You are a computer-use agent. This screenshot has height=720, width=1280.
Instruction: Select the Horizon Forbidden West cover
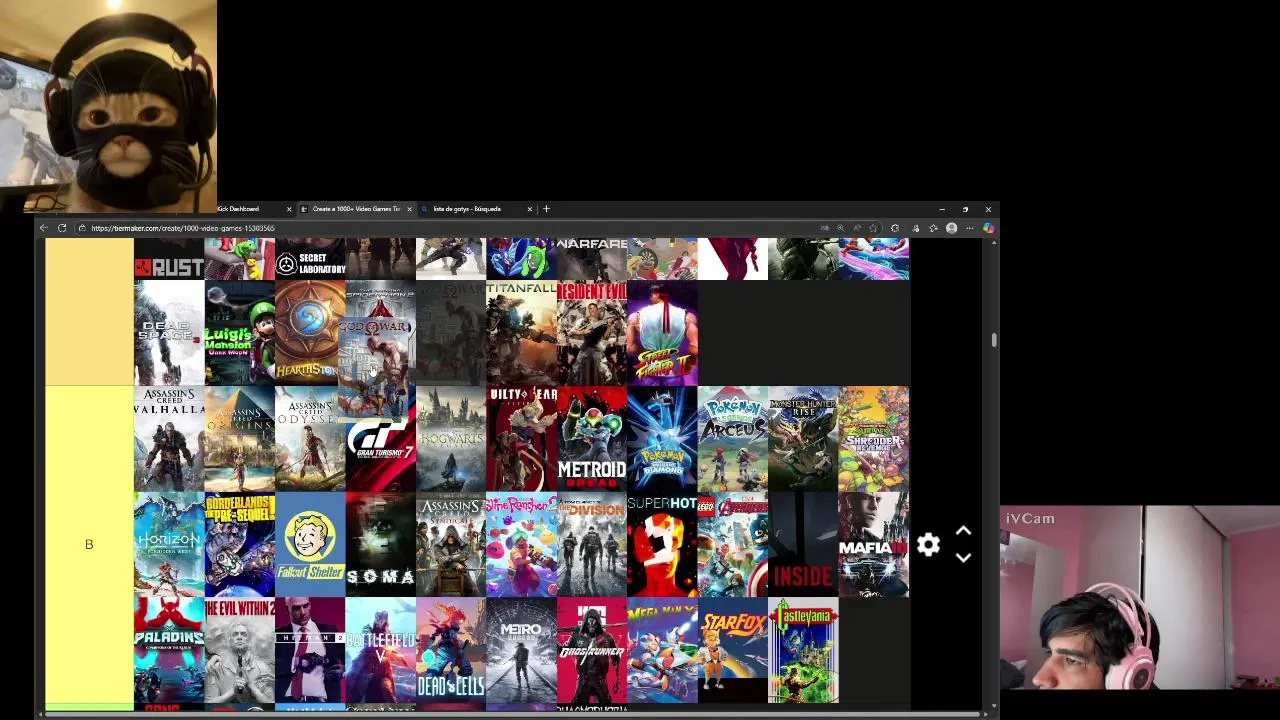(x=169, y=545)
